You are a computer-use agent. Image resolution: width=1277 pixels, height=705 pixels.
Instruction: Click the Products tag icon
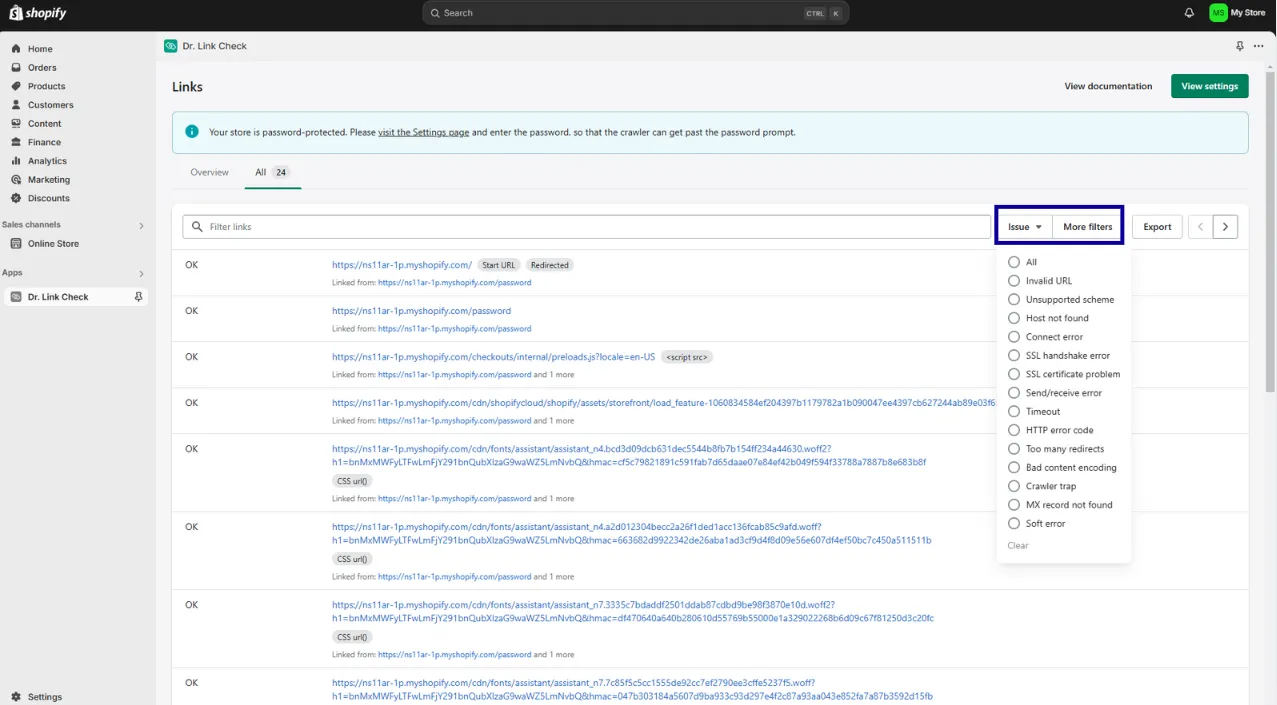16,86
